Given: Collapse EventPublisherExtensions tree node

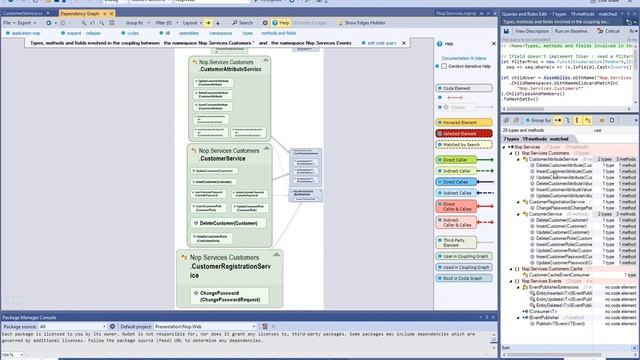Looking at the screenshot, I should click(518, 287).
